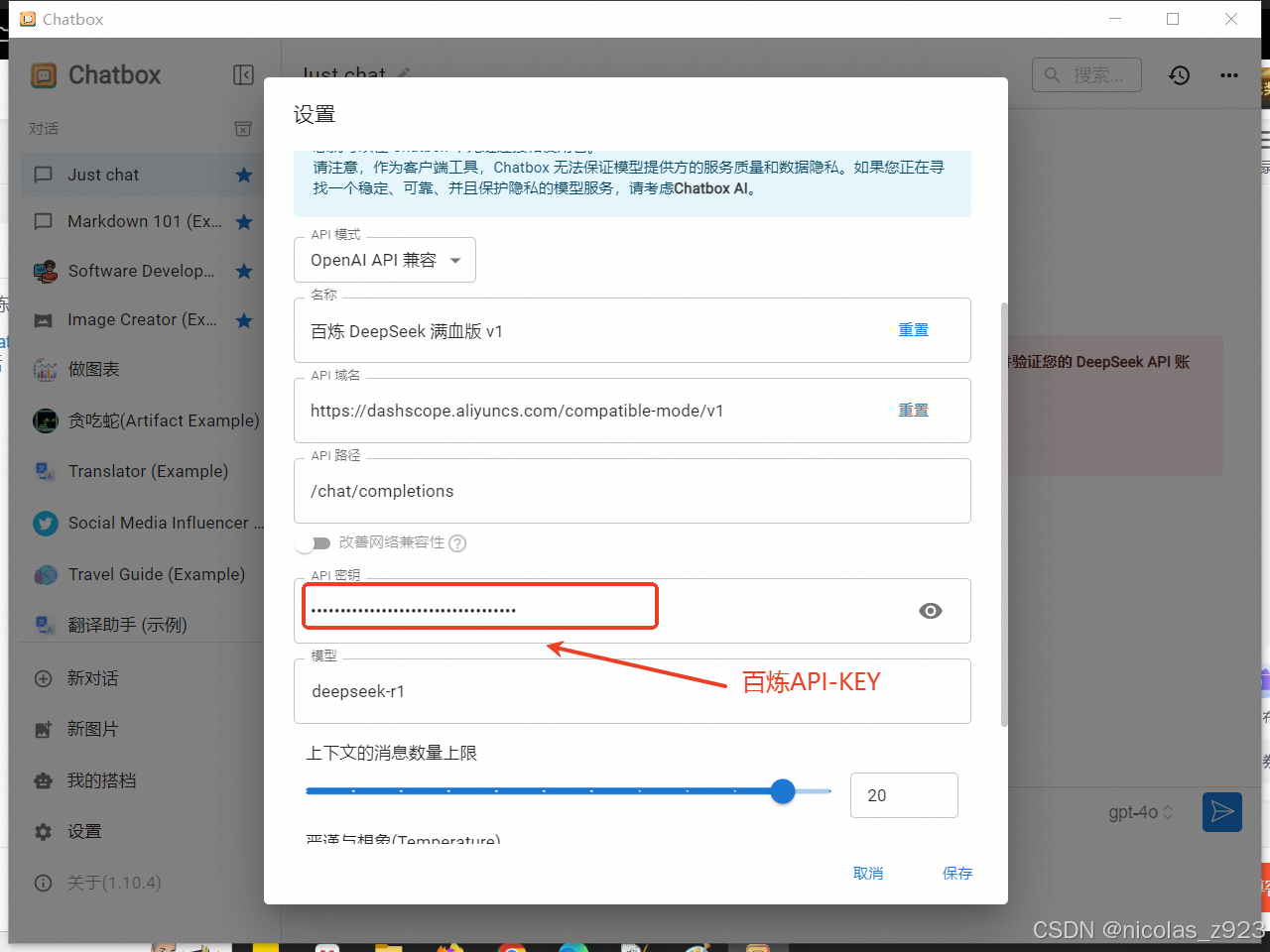Cancel the settings dialog with 取消
1270x952 pixels.
pyautogui.click(x=868, y=873)
